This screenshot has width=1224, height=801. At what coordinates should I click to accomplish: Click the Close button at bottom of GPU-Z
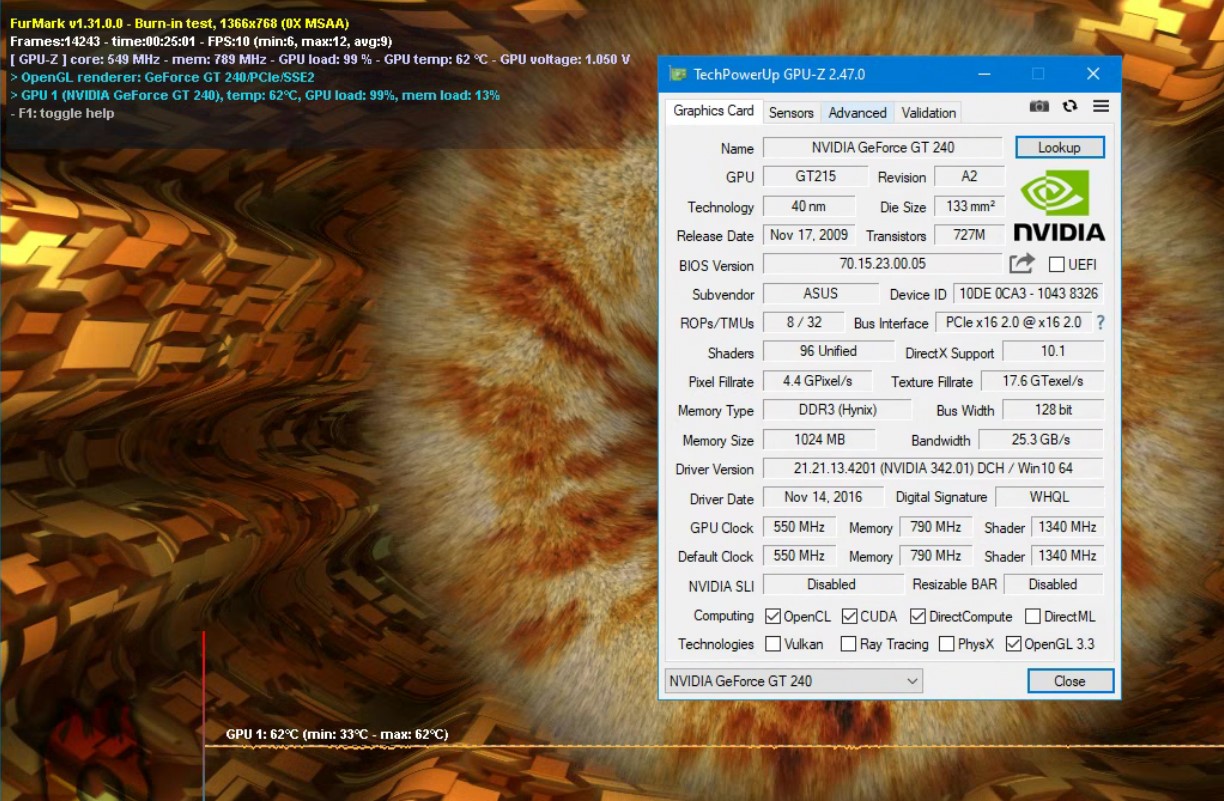click(x=1070, y=681)
